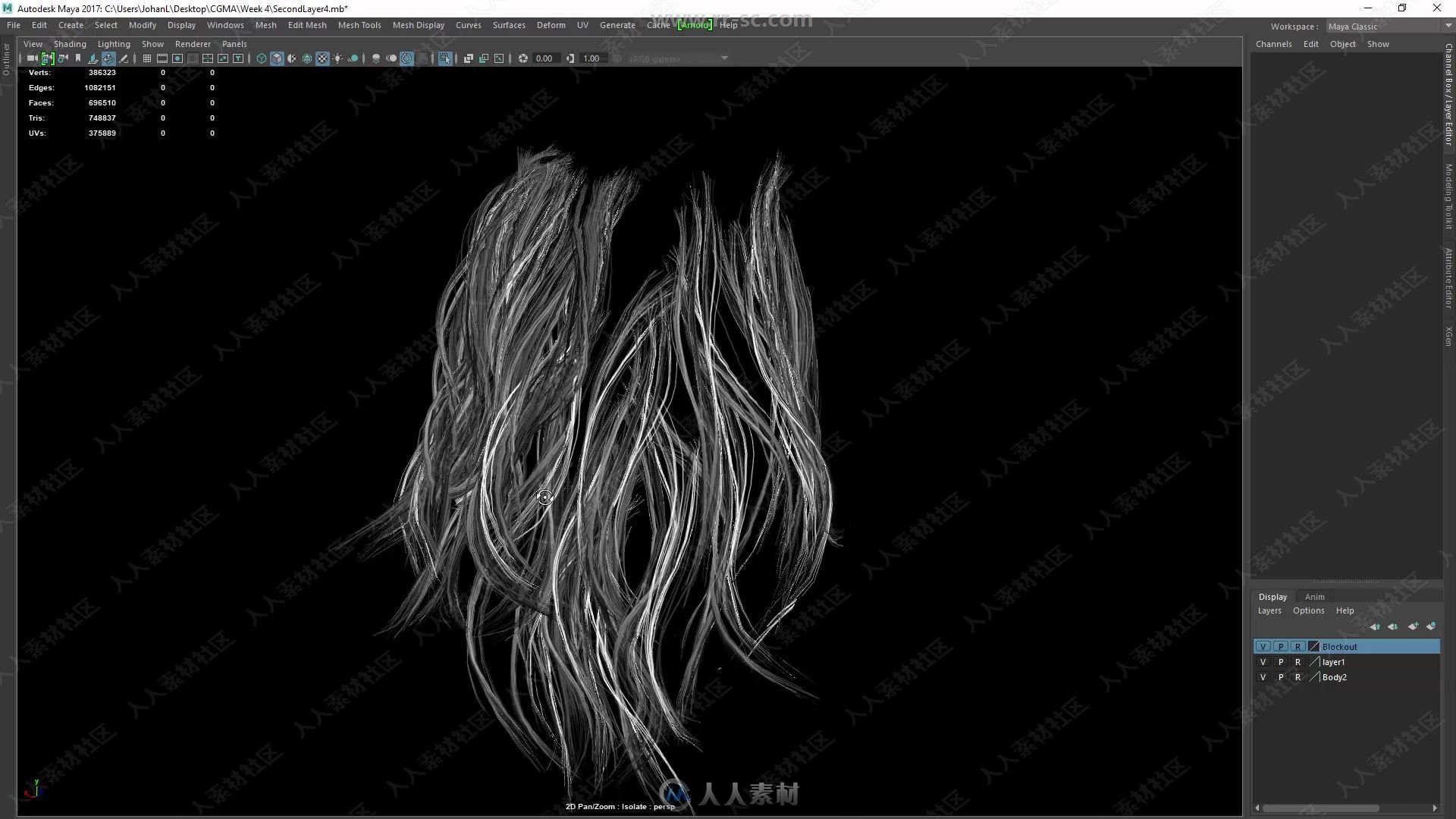
Task: Open the Attribute Editor side tab
Action: tap(1448, 278)
